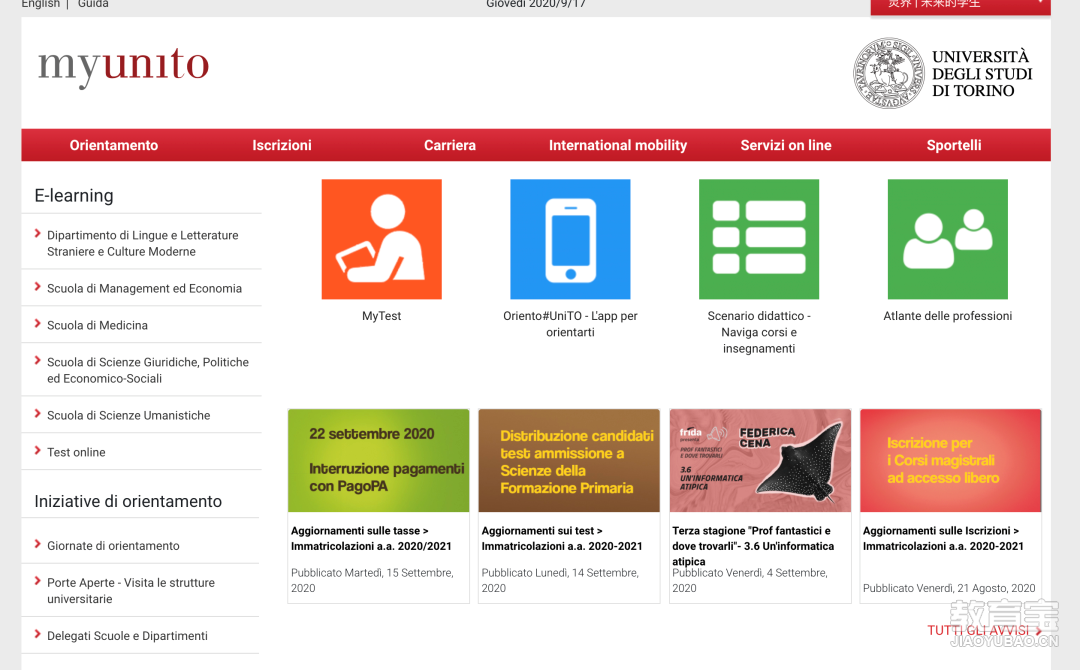Click the Scenario didattico - Naviga corsi label

point(759,332)
